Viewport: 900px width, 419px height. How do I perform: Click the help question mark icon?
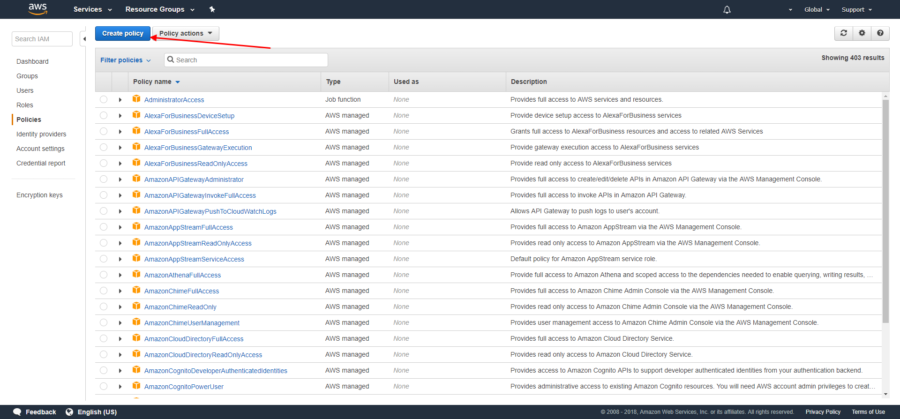click(880, 33)
